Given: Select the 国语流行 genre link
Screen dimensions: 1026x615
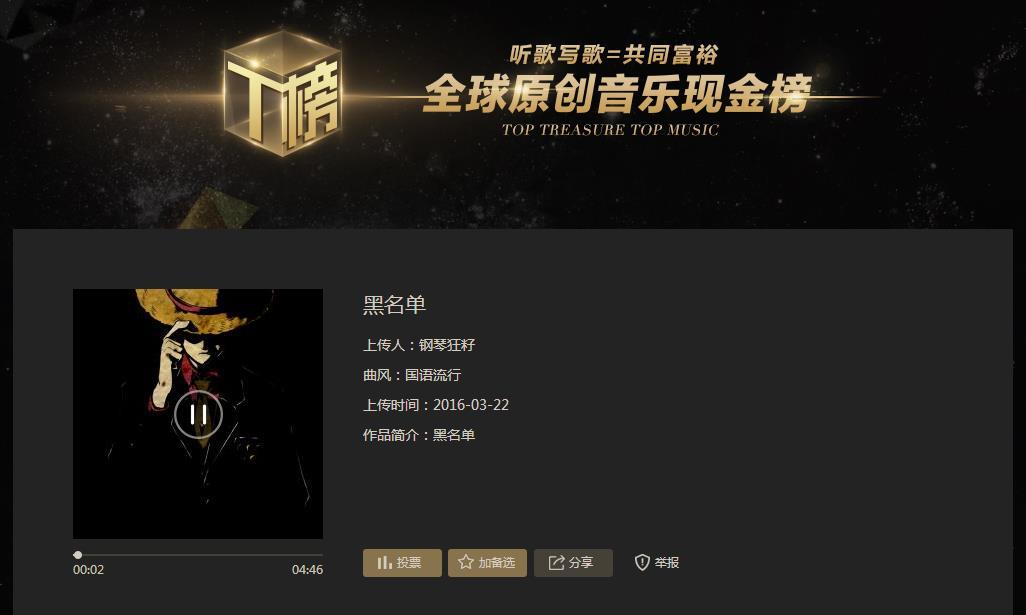Looking at the screenshot, I should tap(433, 375).
